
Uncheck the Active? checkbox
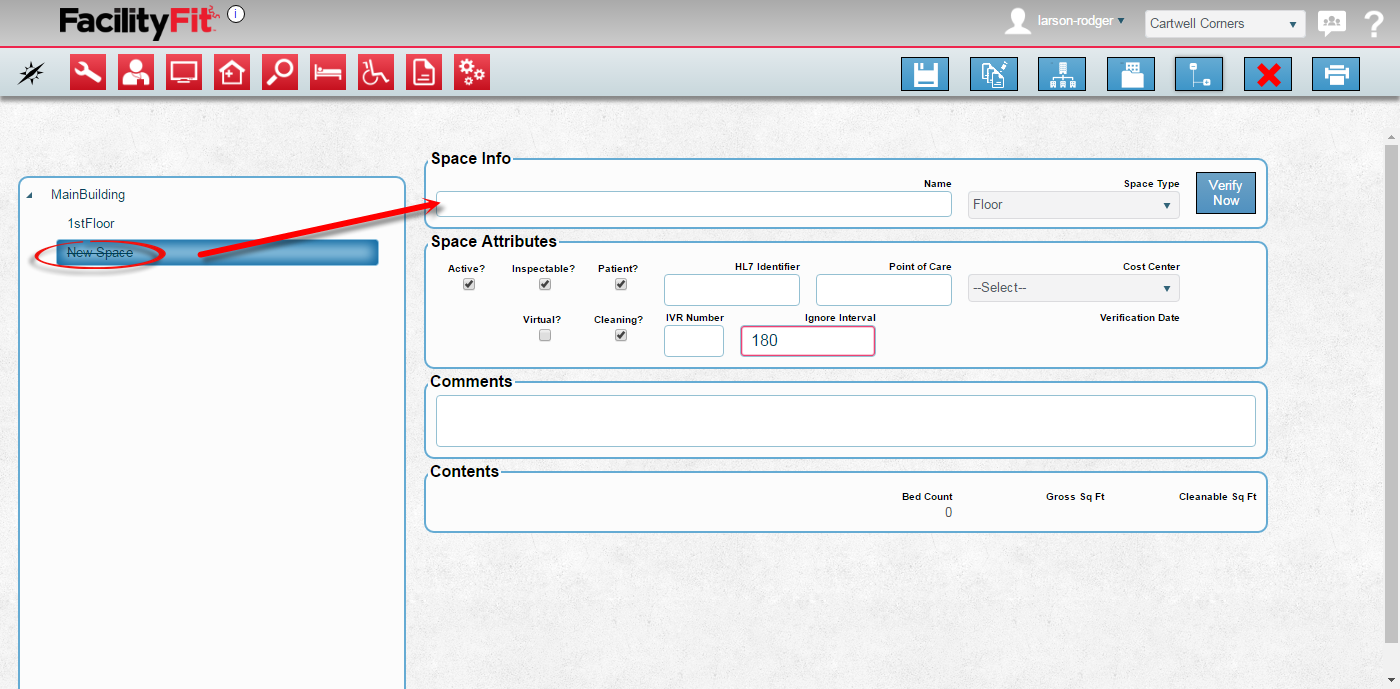[x=469, y=284]
